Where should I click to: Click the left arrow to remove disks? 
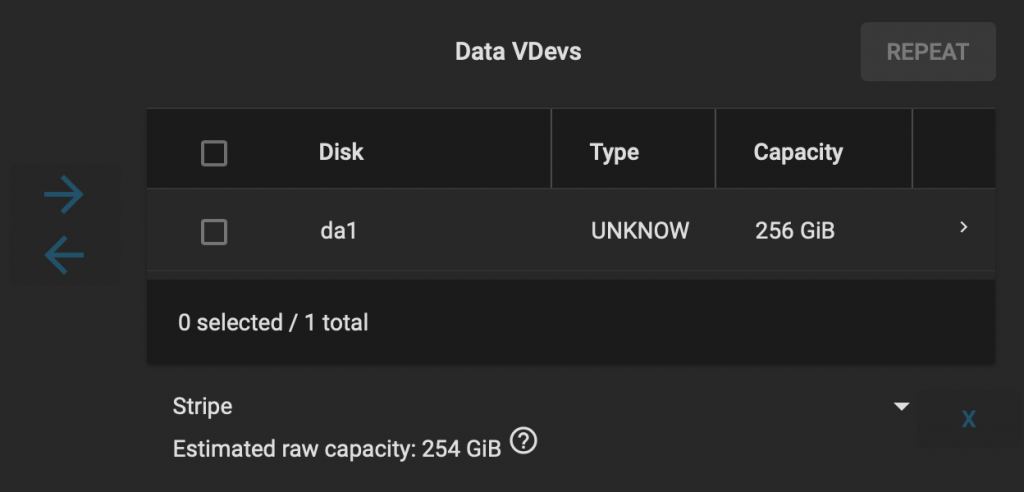click(x=64, y=255)
